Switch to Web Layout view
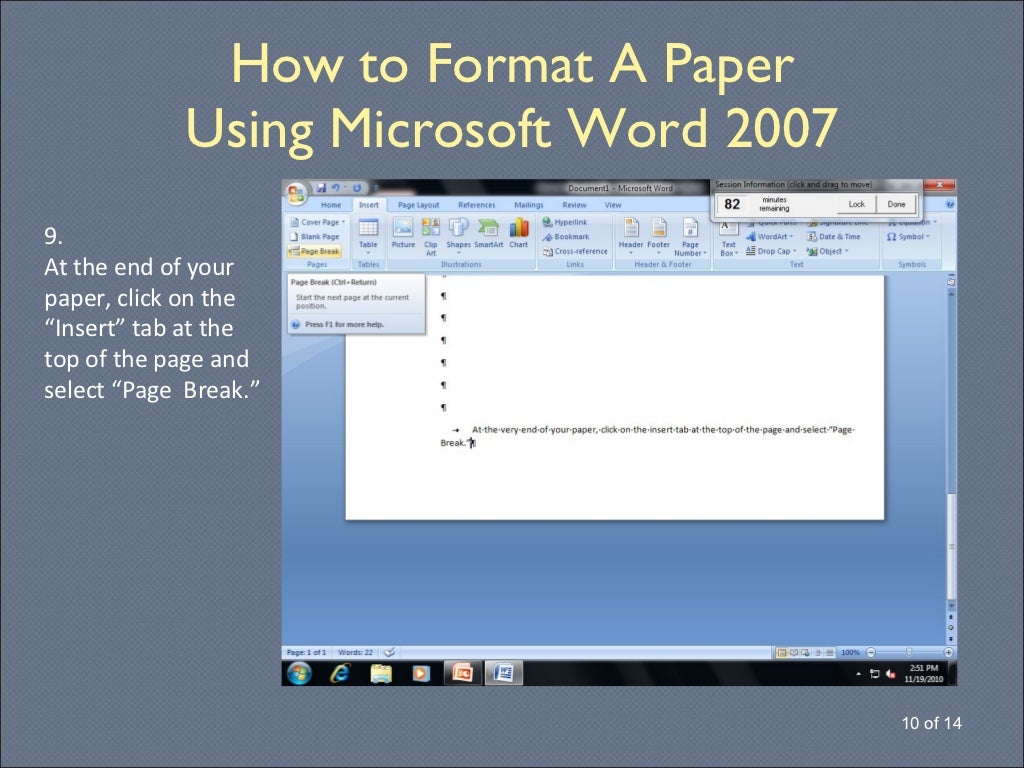 click(x=805, y=652)
